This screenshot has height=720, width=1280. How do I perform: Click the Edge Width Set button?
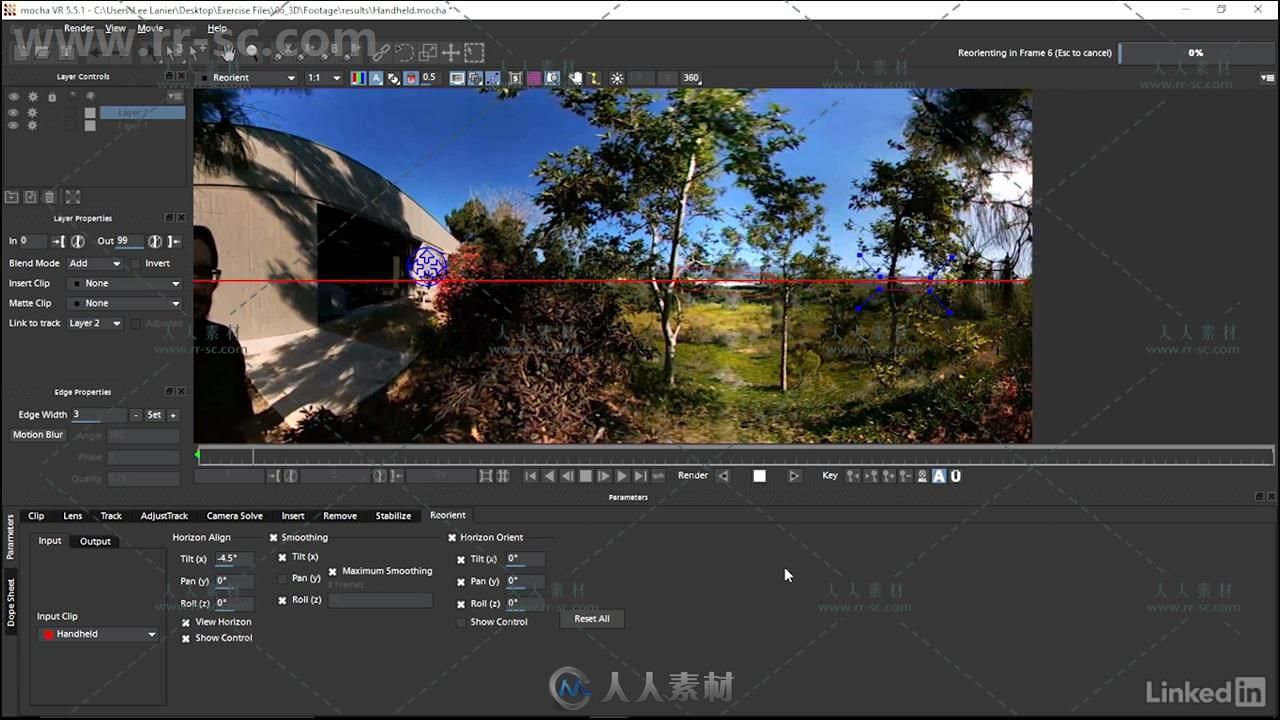tap(154, 415)
